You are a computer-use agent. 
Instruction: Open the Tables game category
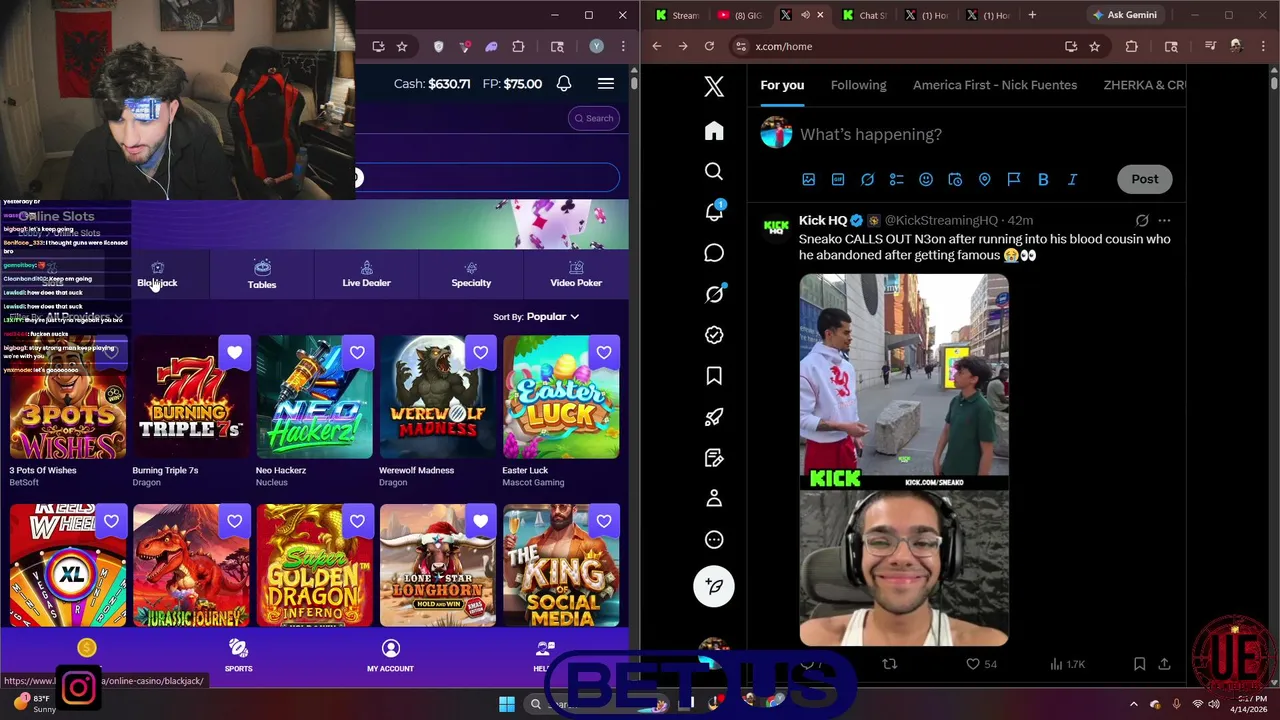pos(262,274)
